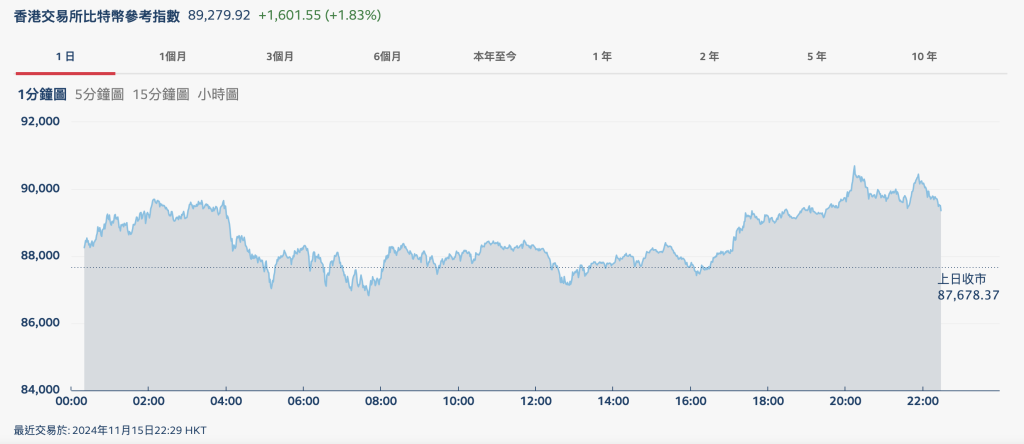Choose the 15分鐘圖 interval
Image resolution: width=1024 pixels, height=444 pixels.
point(160,94)
